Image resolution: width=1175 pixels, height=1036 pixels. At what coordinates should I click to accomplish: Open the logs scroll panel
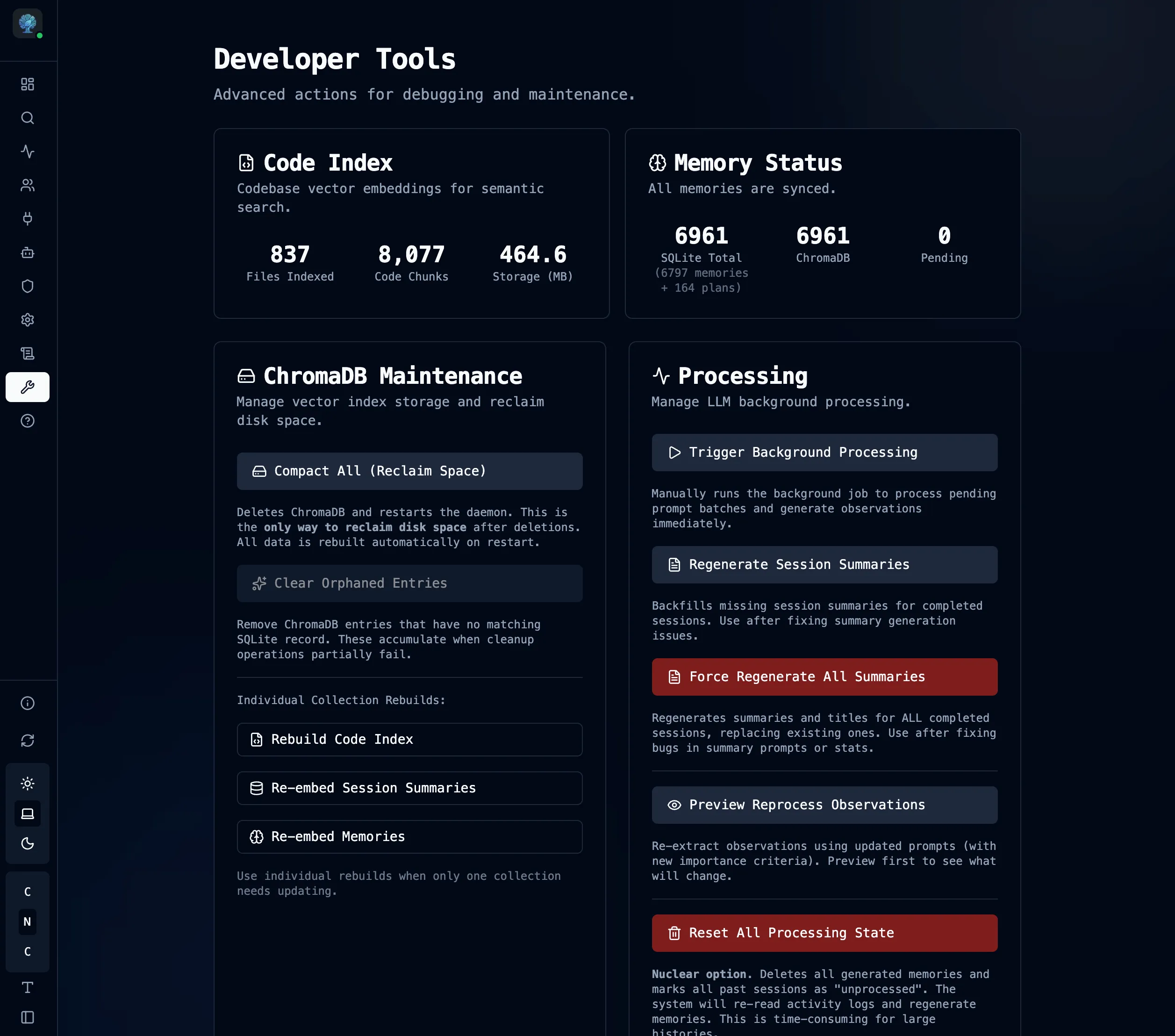[28, 353]
